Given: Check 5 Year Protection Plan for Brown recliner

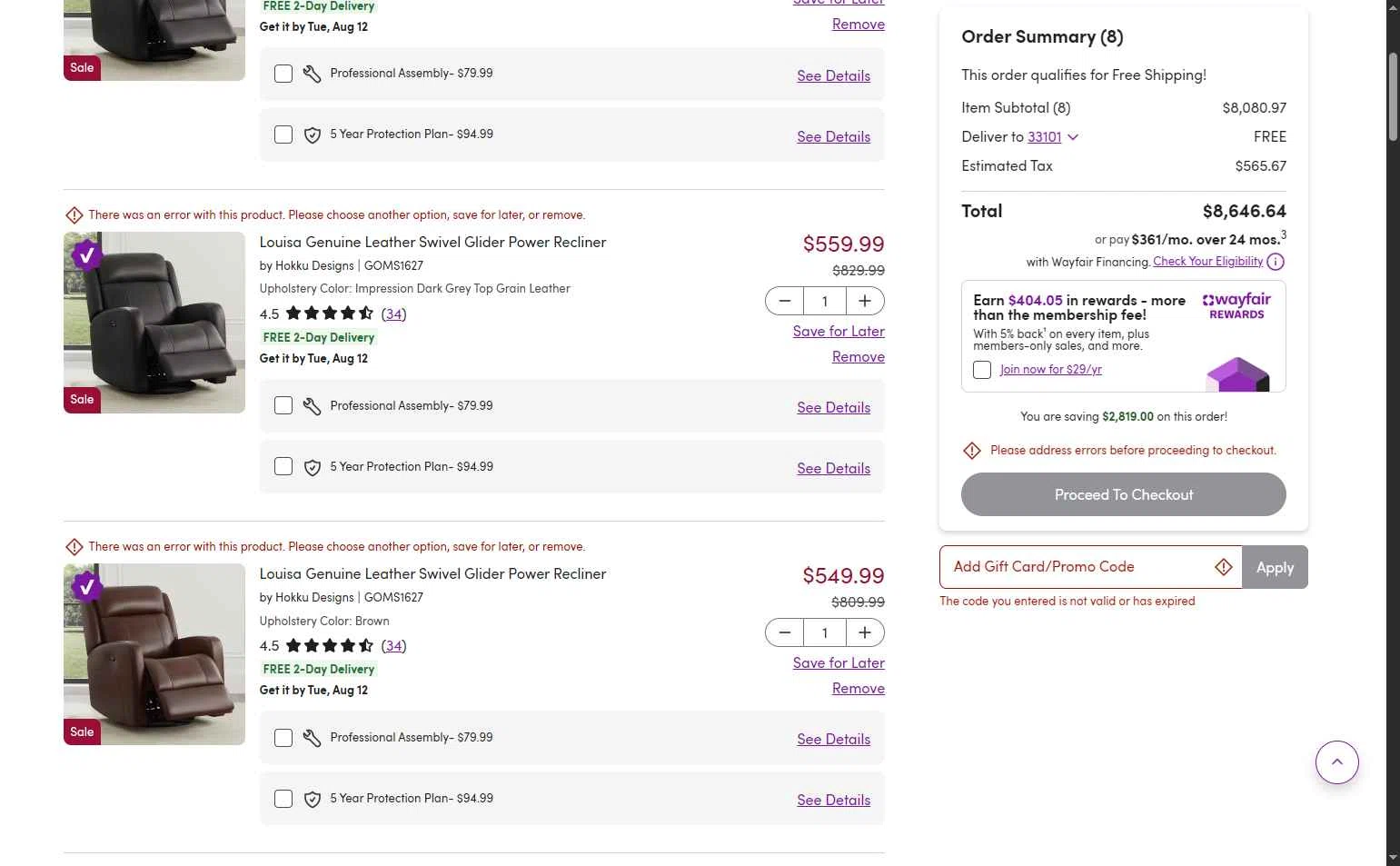Looking at the screenshot, I should click(x=283, y=799).
